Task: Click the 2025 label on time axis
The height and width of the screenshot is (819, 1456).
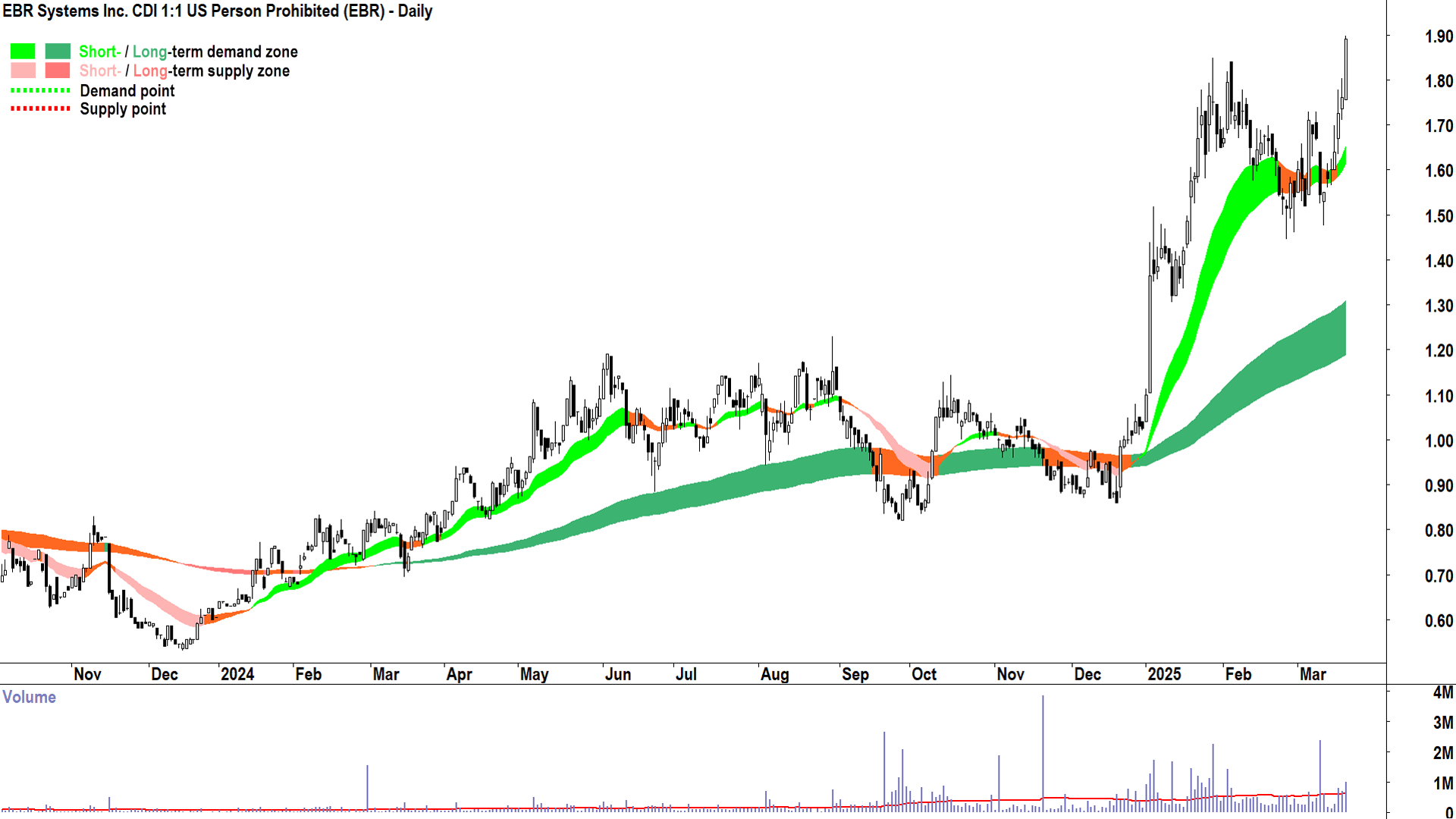Action: point(1163,674)
